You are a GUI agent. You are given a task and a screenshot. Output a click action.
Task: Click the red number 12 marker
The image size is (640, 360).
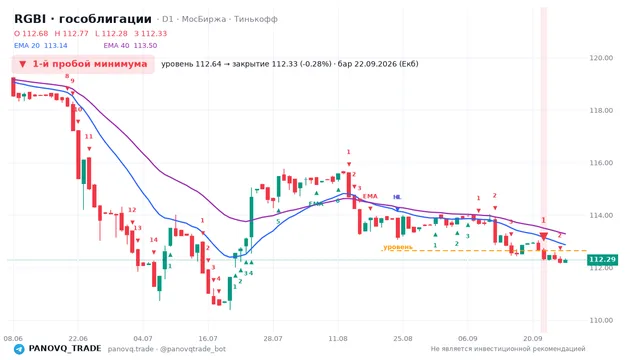[132, 210]
